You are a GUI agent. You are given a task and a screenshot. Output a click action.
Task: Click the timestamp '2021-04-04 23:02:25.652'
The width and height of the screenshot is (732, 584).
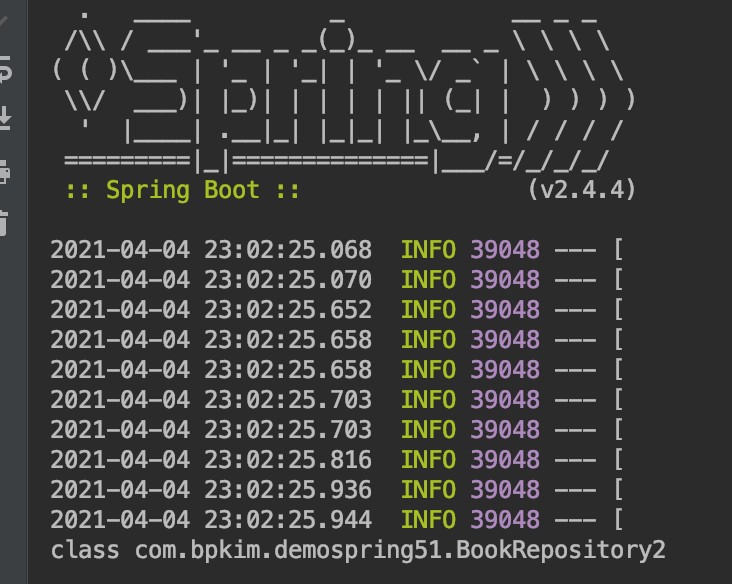click(211, 310)
